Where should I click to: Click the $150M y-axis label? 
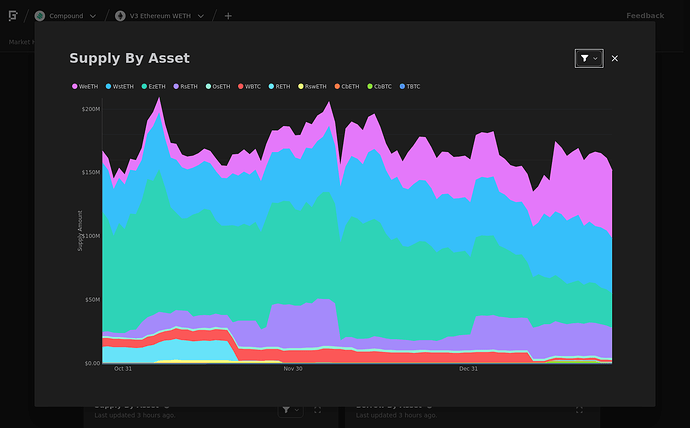[x=91, y=172]
